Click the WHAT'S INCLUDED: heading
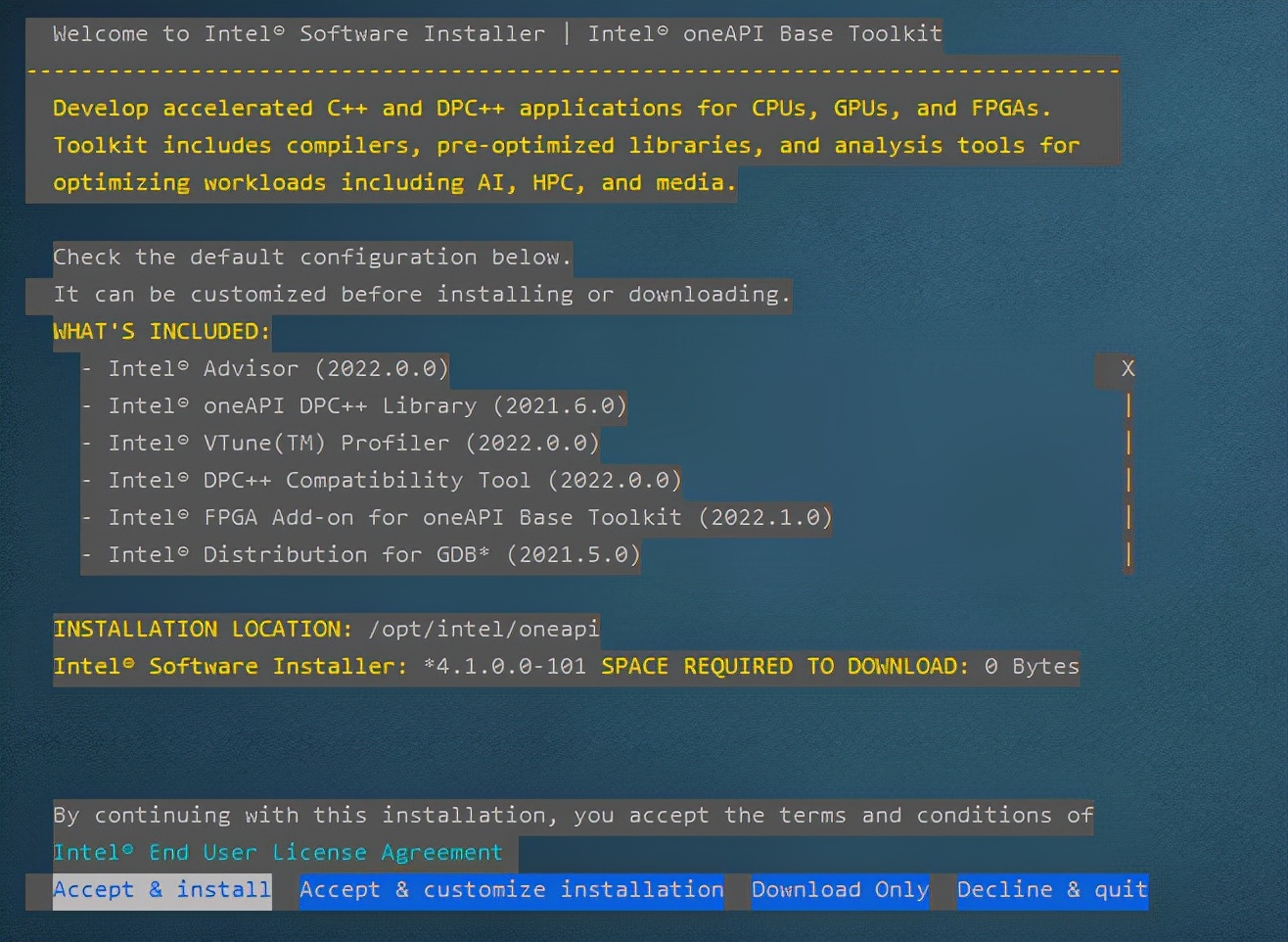Screen dimensions: 1288x942 coord(161,331)
